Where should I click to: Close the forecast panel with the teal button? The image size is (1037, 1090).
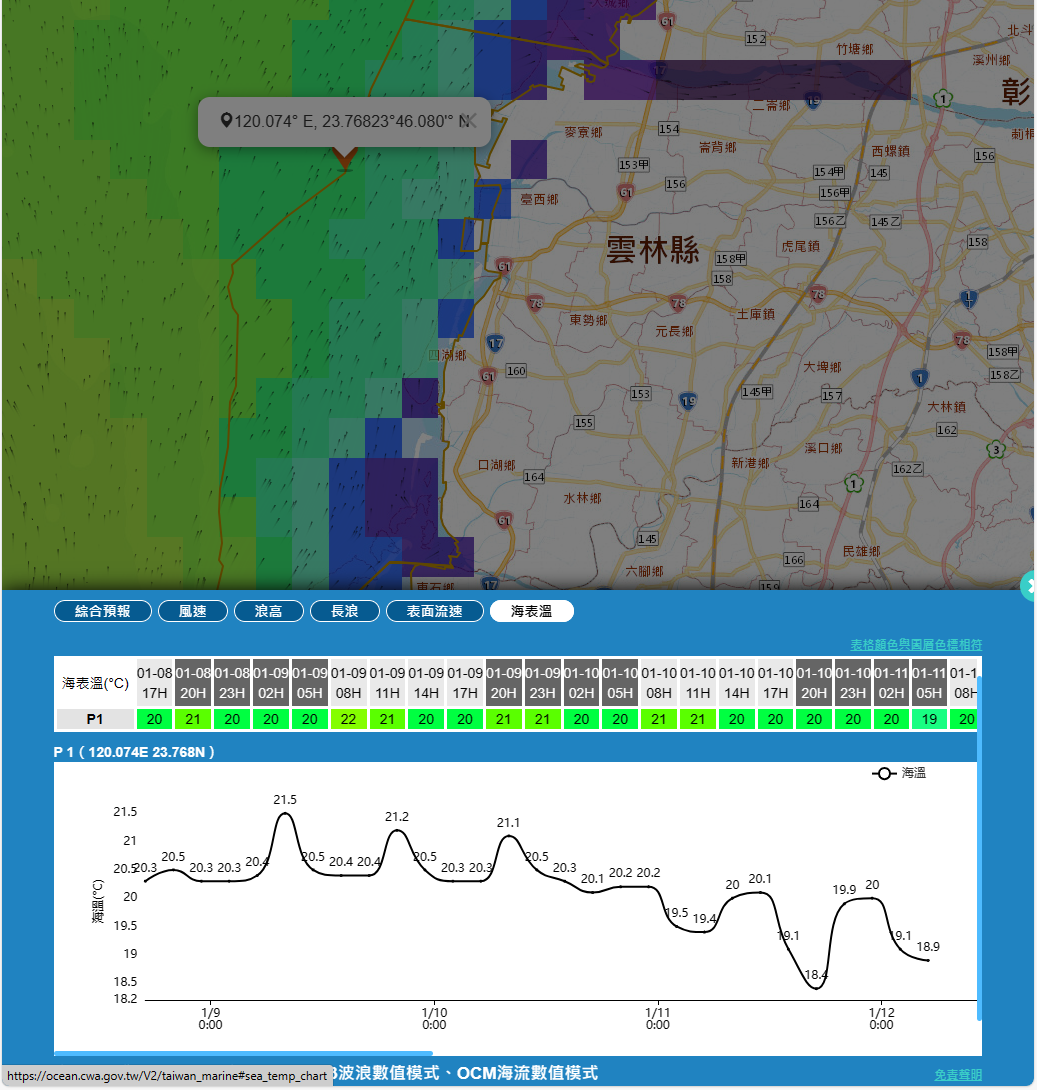(1029, 587)
